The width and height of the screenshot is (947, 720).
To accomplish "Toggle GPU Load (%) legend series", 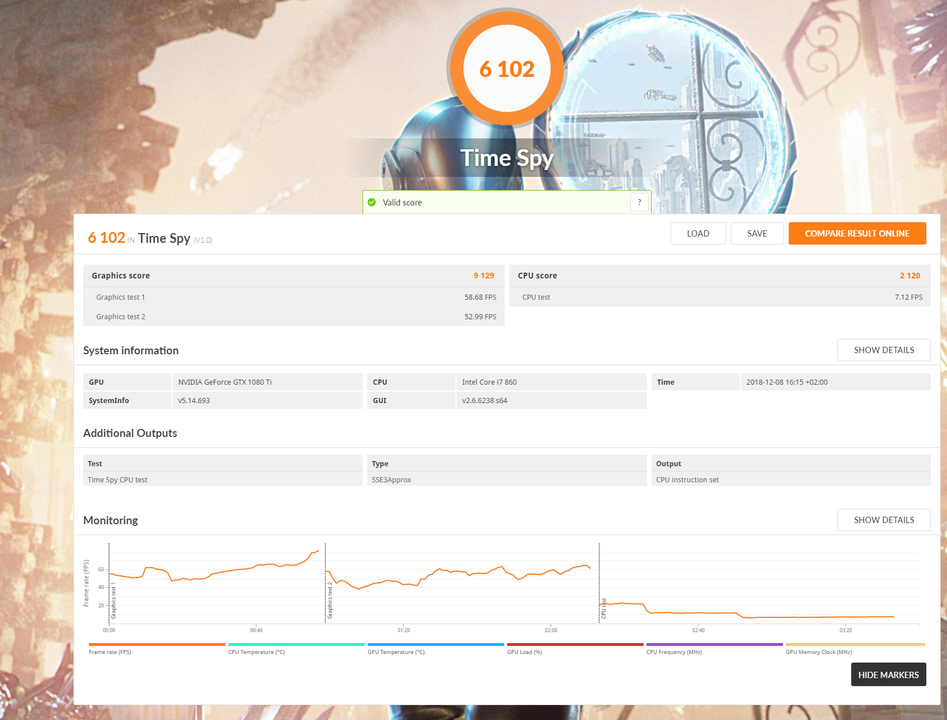I will pyautogui.click(x=575, y=649).
